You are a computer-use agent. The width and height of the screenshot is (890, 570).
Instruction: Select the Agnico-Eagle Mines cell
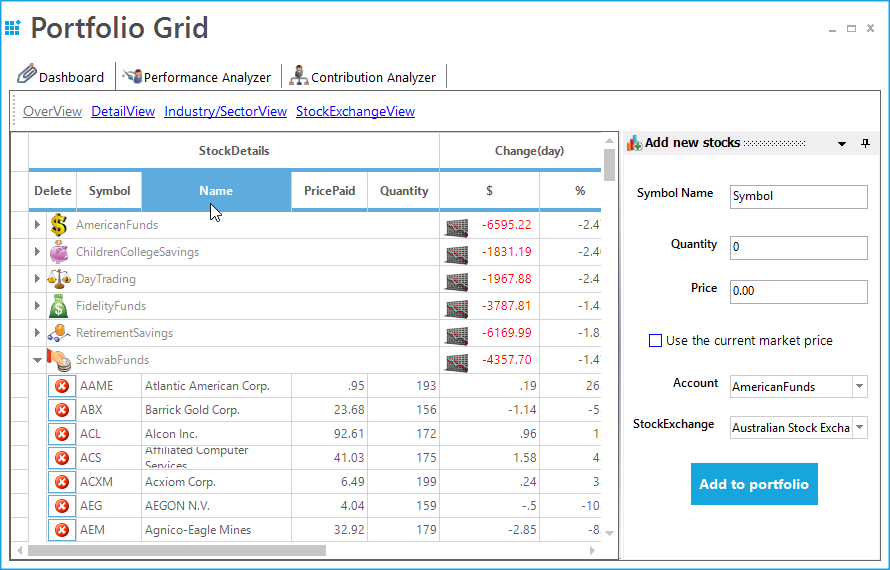[216, 530]
